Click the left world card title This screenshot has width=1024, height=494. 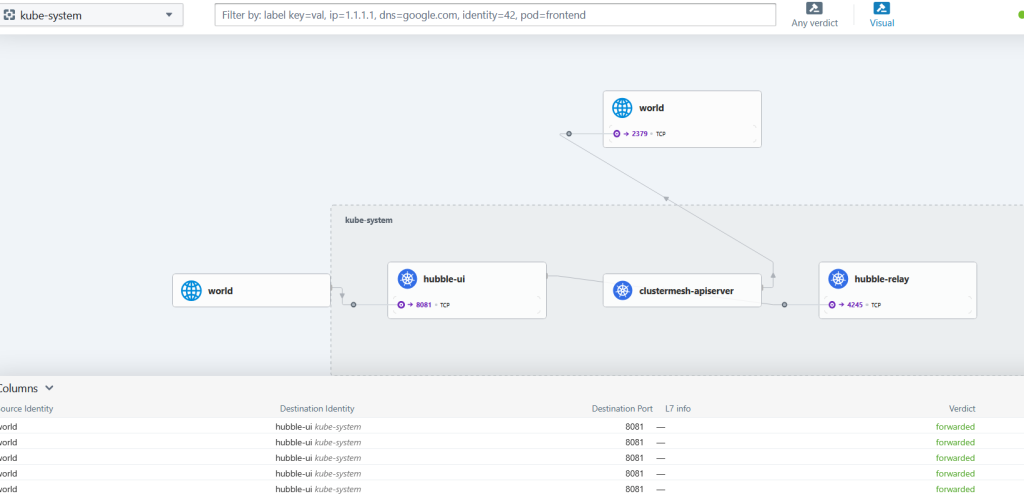coord(221,291)
